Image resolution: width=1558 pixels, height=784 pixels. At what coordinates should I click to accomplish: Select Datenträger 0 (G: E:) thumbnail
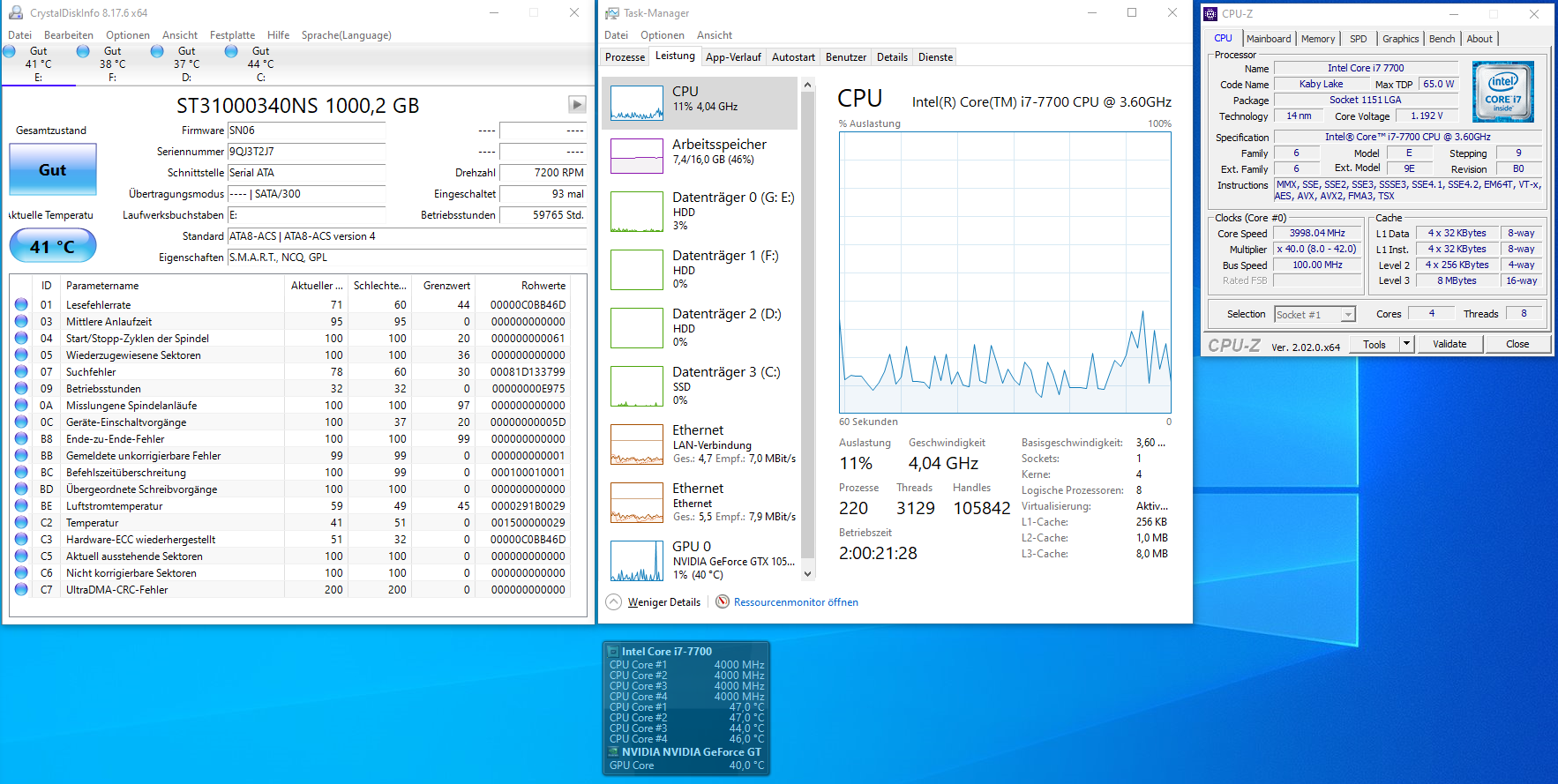point(637,213)
